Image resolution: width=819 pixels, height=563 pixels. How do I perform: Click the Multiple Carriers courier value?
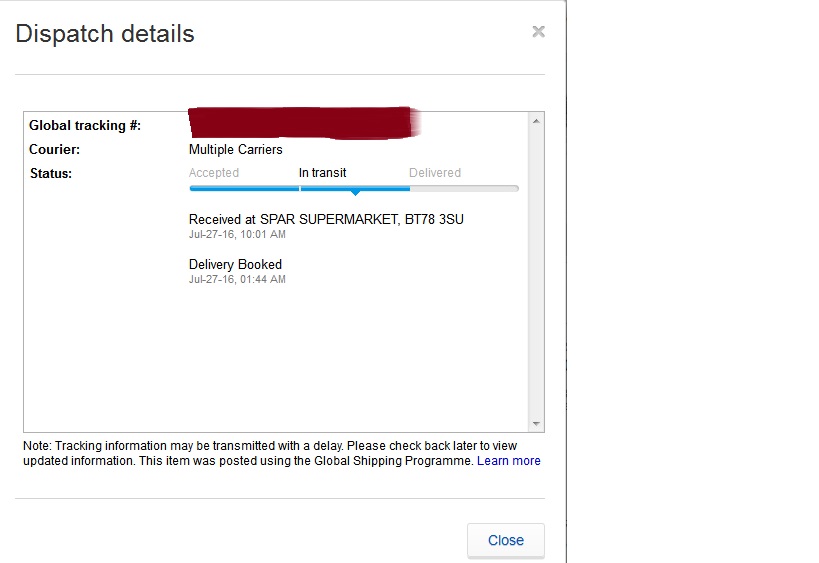pyautogui.click(x=235, y=149)
